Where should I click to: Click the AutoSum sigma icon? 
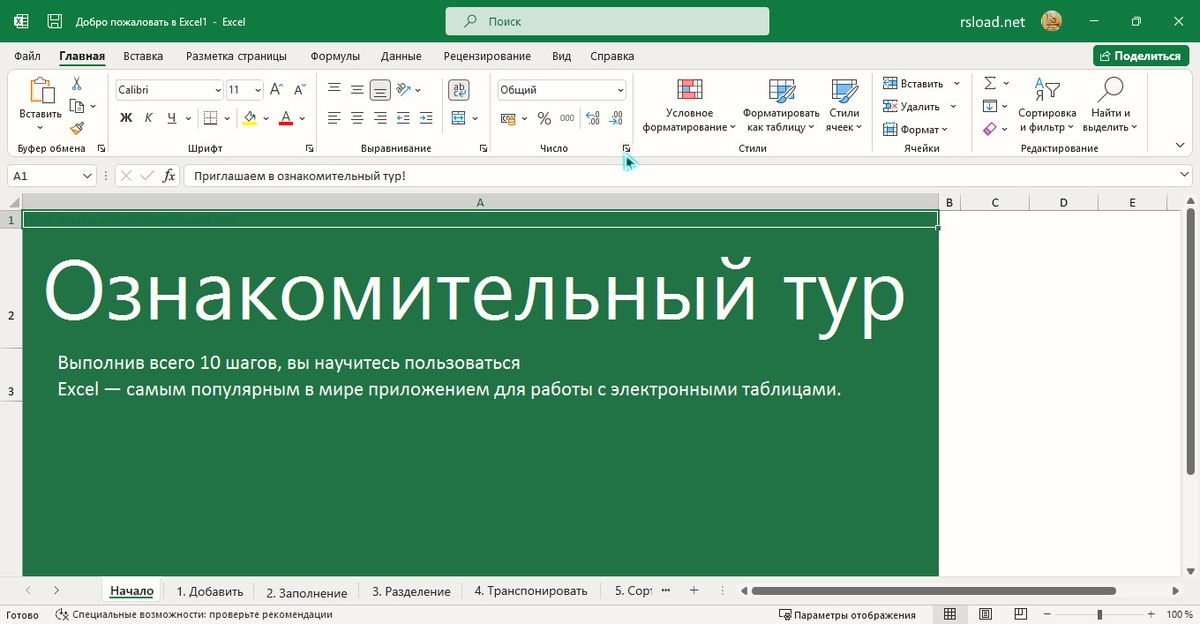[990, 84]
